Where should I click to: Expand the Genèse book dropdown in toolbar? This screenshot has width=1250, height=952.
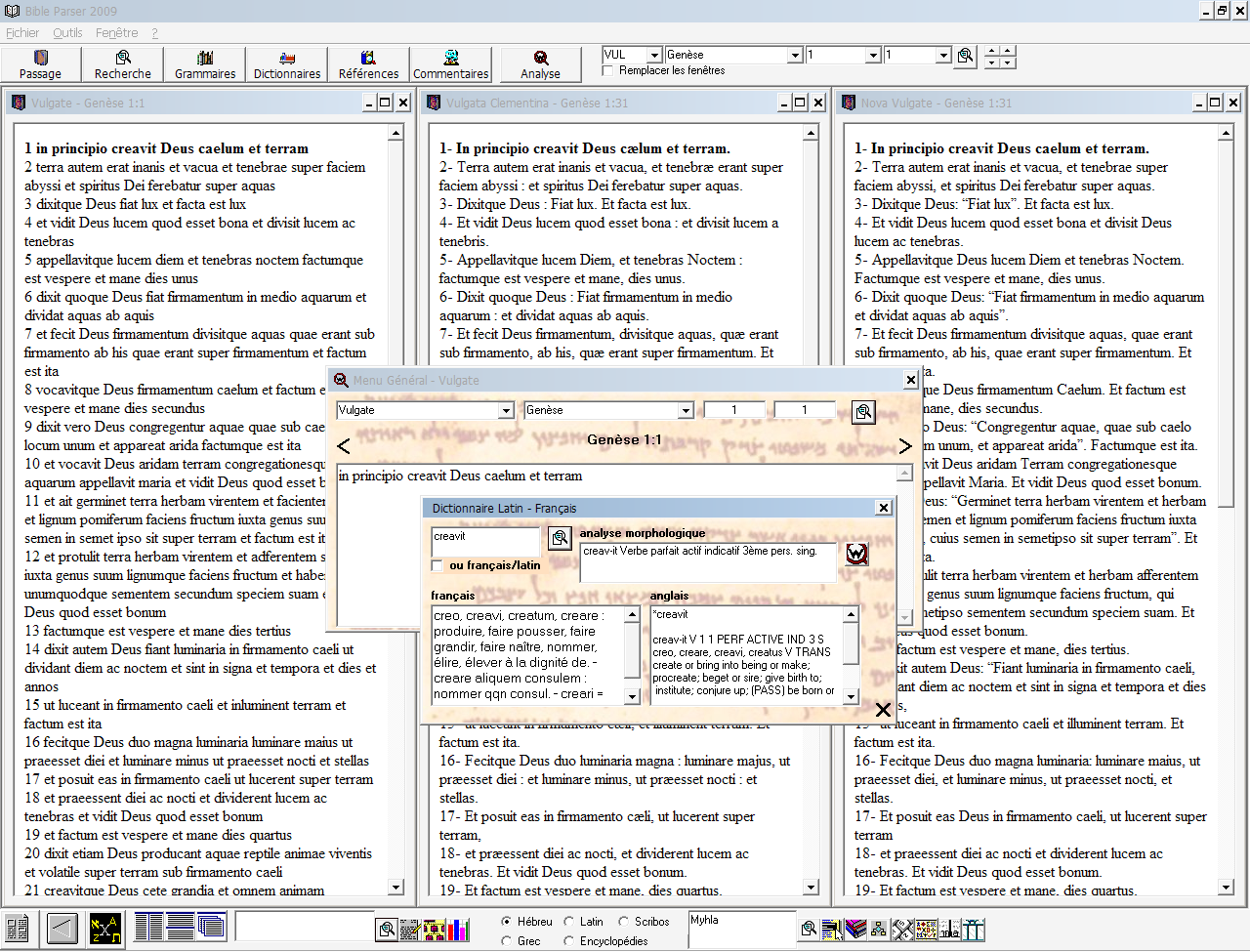(x=795, y=56)
